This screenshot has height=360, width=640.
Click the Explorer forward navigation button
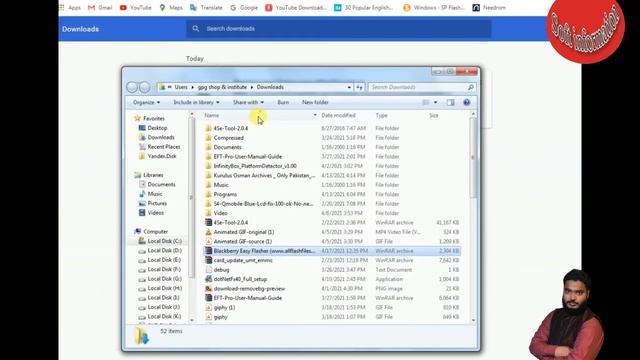tap(144, 87)
